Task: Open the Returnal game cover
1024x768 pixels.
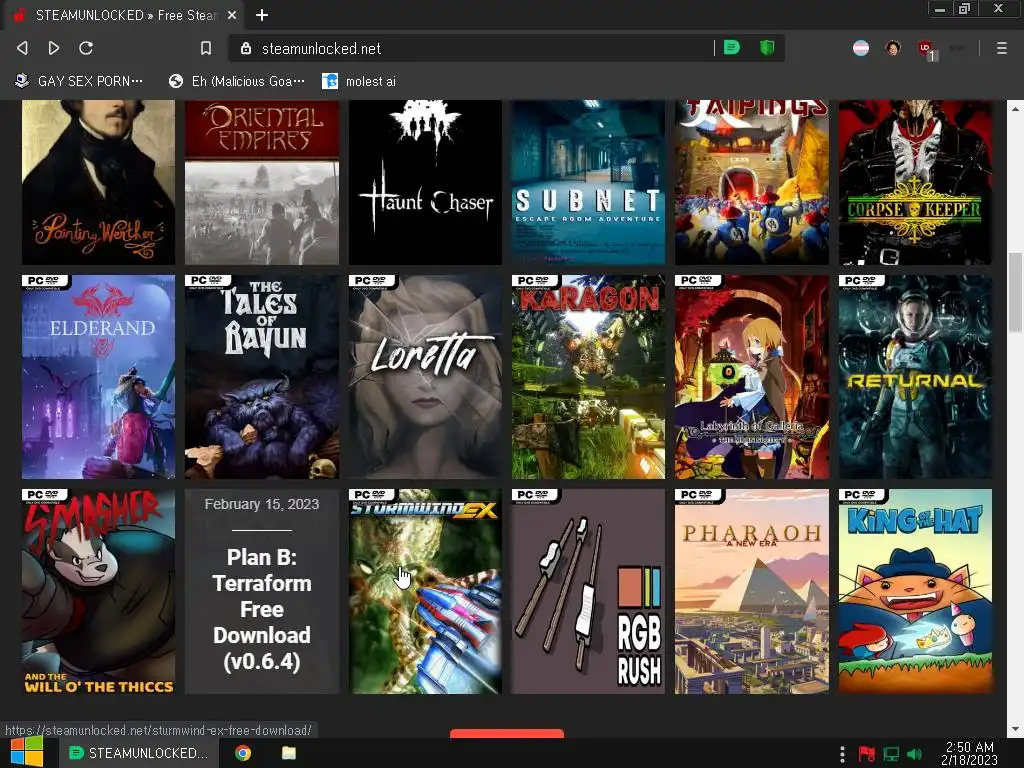Action: [x=915, y=377]
